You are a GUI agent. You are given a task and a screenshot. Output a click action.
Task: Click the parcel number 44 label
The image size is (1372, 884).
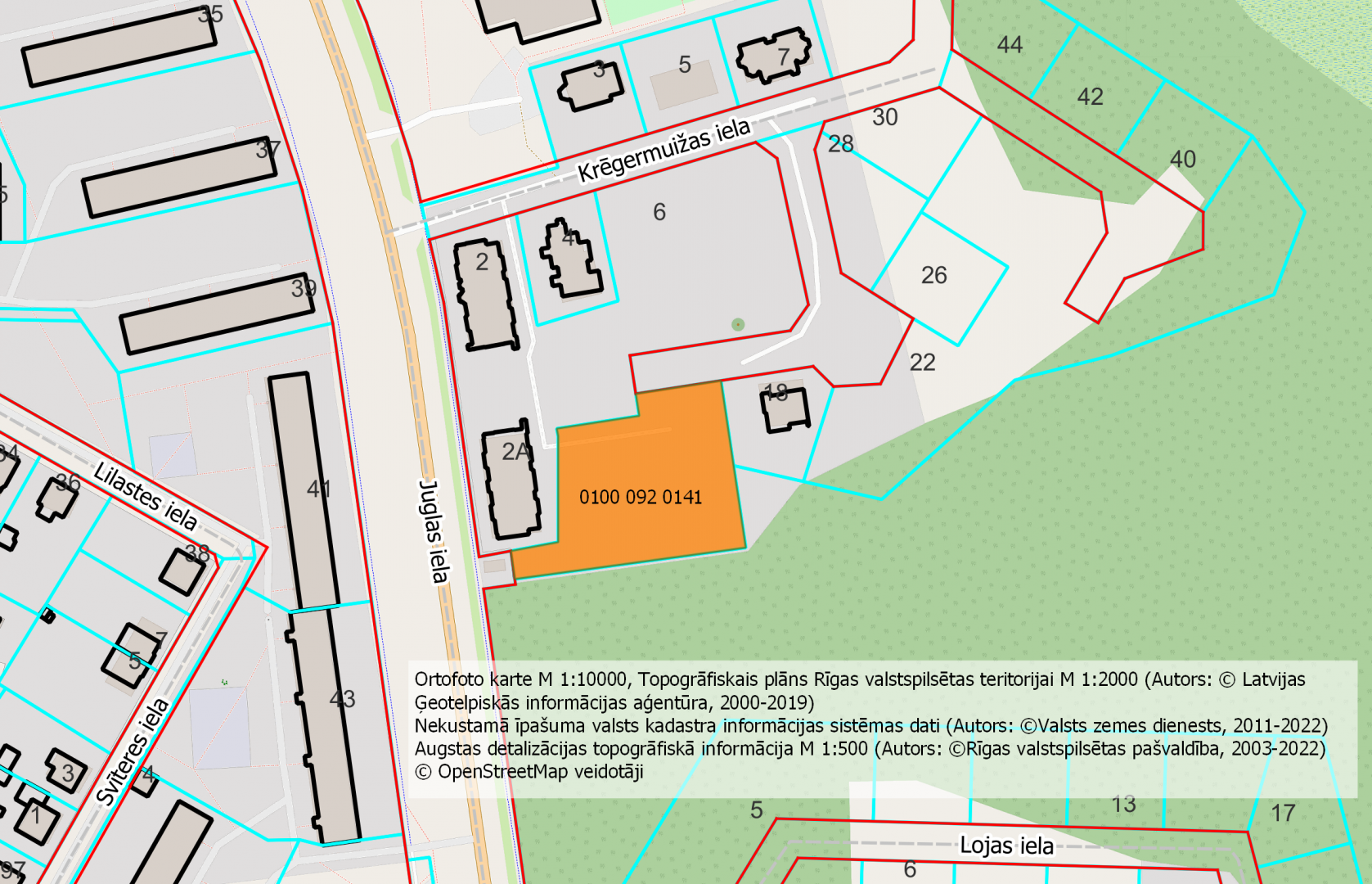point(1010,45)
